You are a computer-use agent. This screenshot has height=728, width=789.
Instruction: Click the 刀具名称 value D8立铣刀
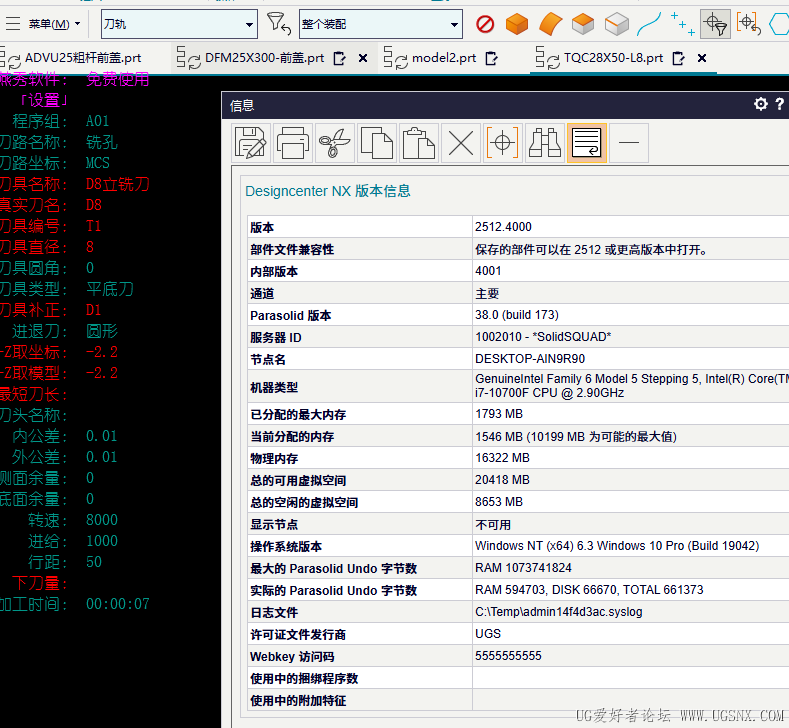click(117, 184)
